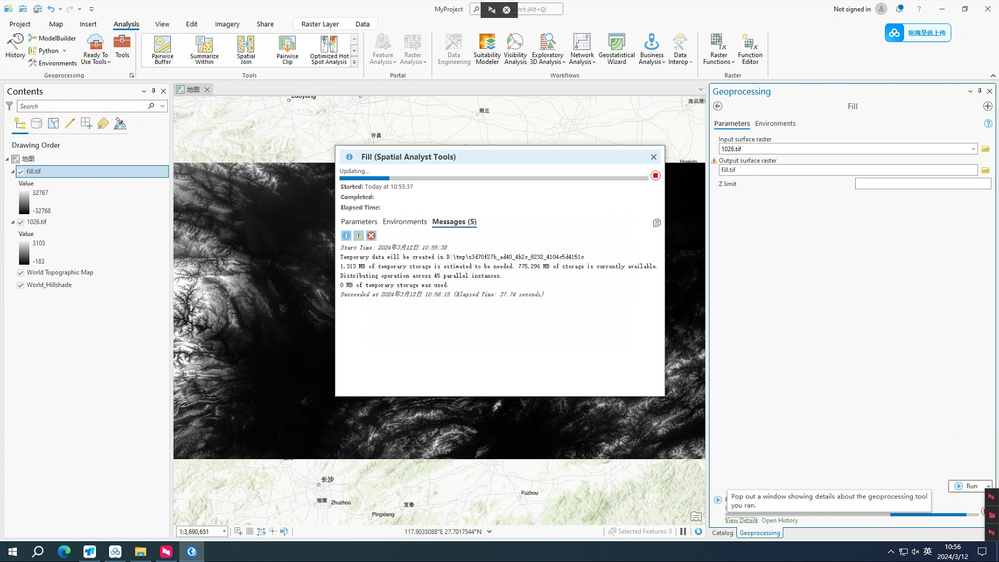Open Environments tab in Geoprocessing pane
999x562 pixels.
(775, 123)
